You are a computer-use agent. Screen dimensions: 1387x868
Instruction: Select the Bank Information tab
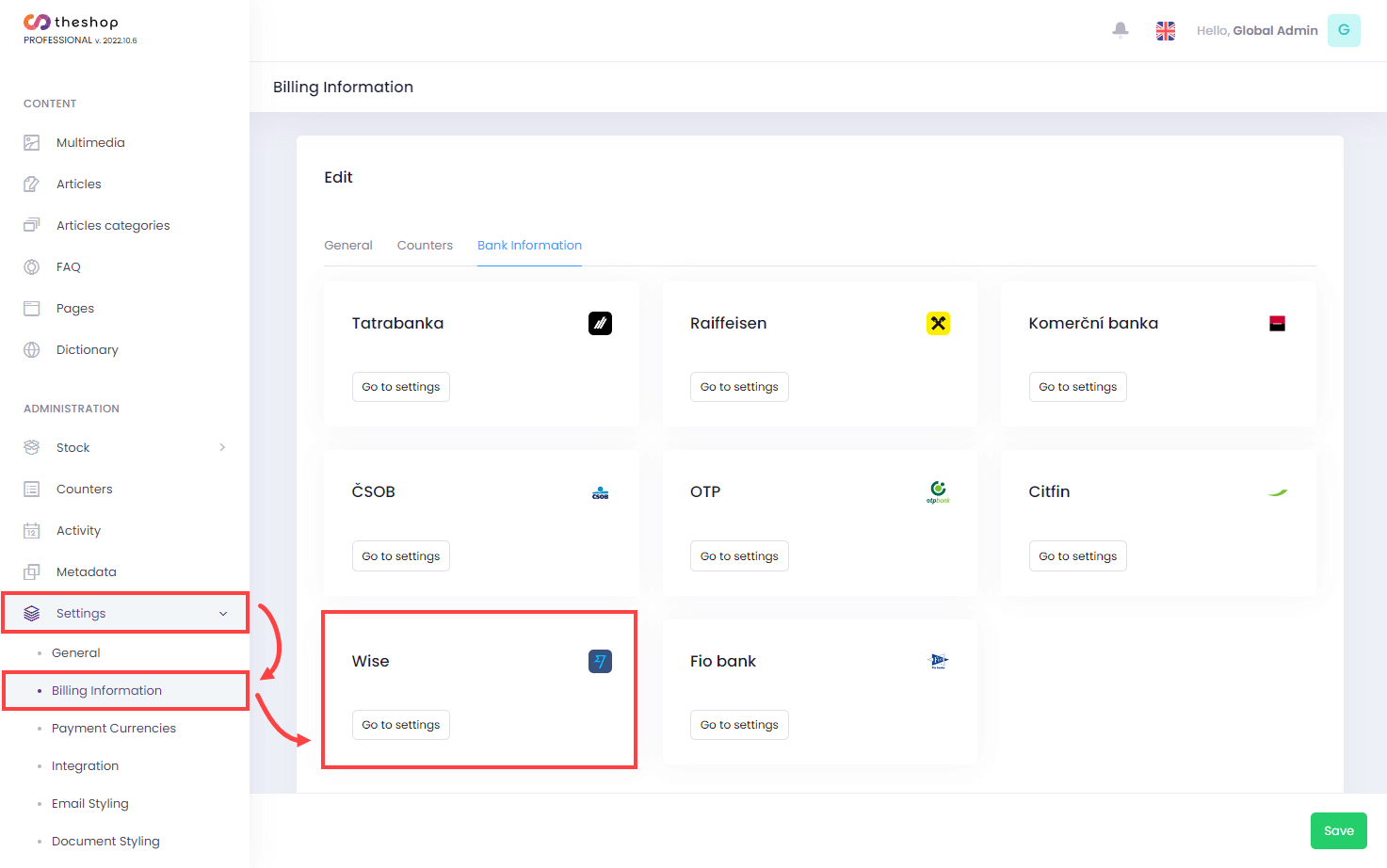tap(529, 246)
